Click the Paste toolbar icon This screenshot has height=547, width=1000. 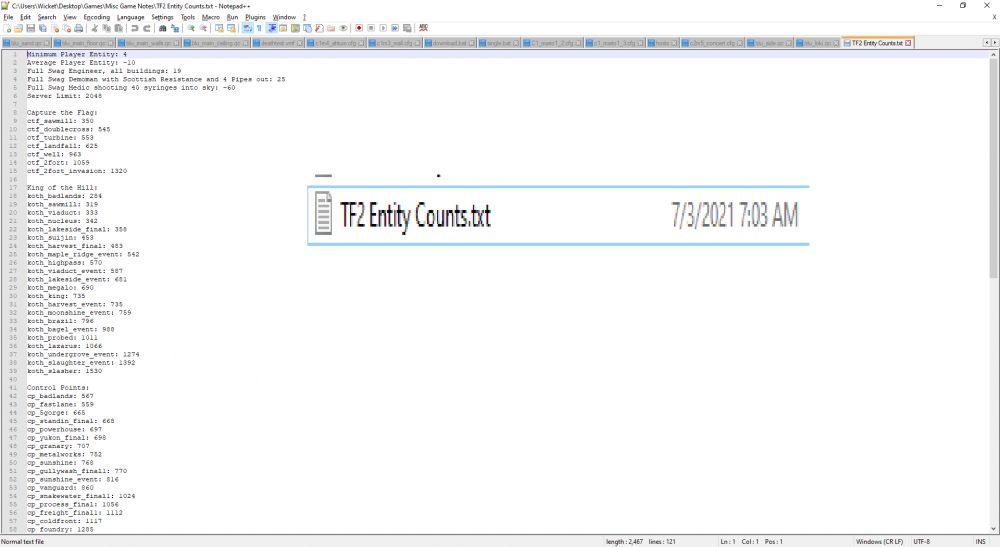(119, 28)
